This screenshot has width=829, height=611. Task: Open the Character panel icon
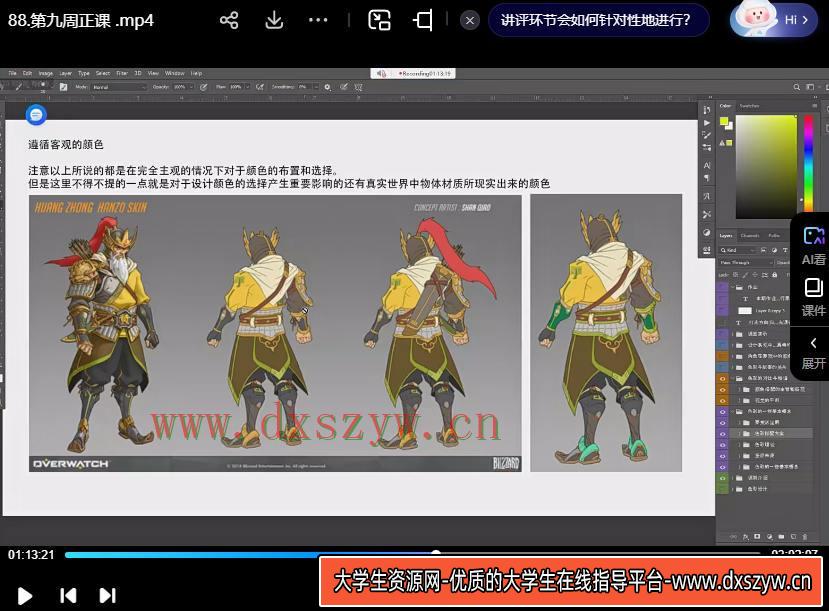[x=707, y=165]
